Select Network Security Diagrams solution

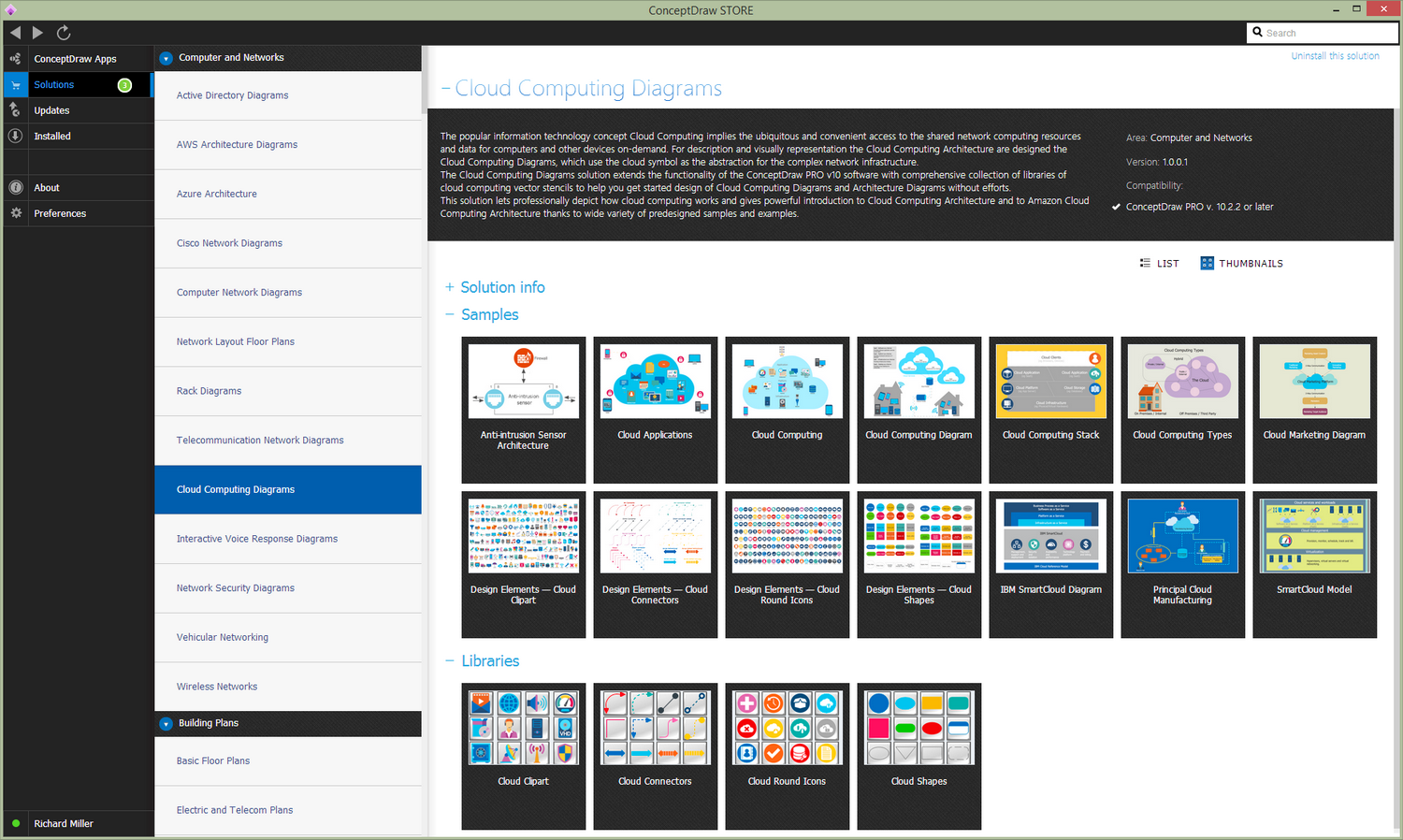(288, 588)
